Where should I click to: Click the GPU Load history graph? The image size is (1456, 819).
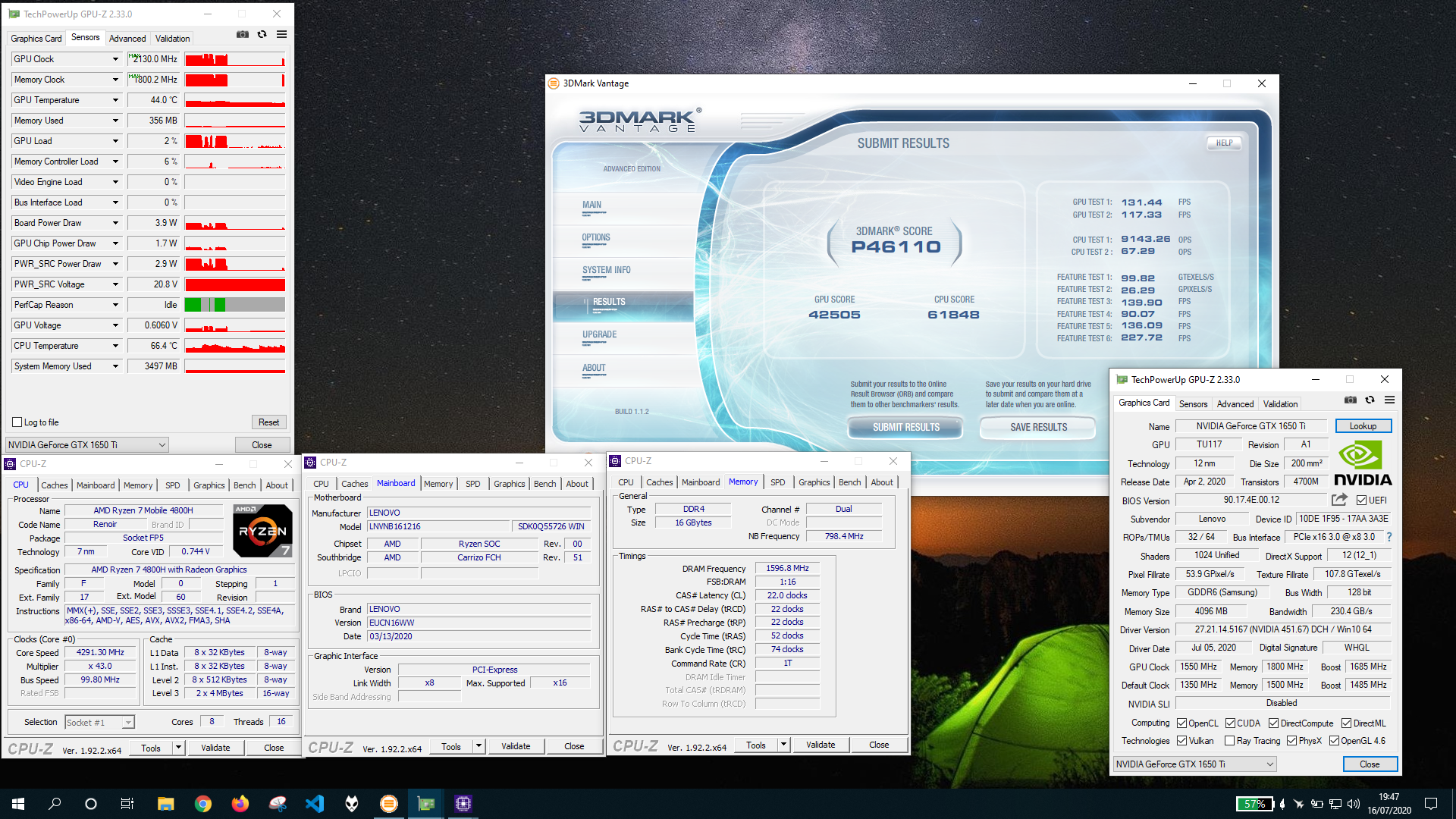(x=235, y=141)
